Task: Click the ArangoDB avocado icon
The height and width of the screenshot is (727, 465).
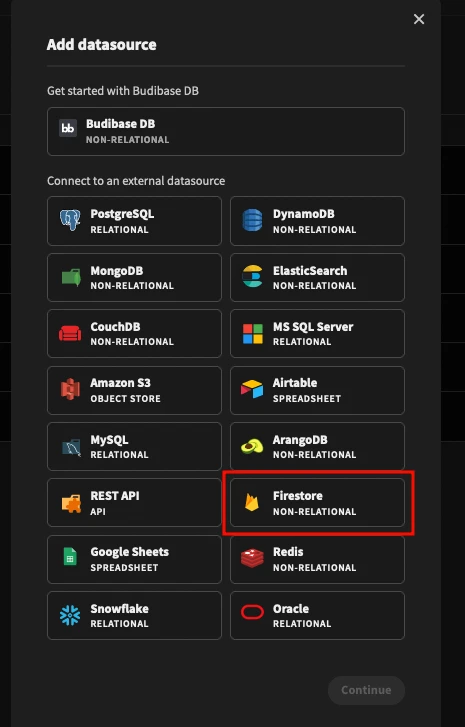Action: 252,447
